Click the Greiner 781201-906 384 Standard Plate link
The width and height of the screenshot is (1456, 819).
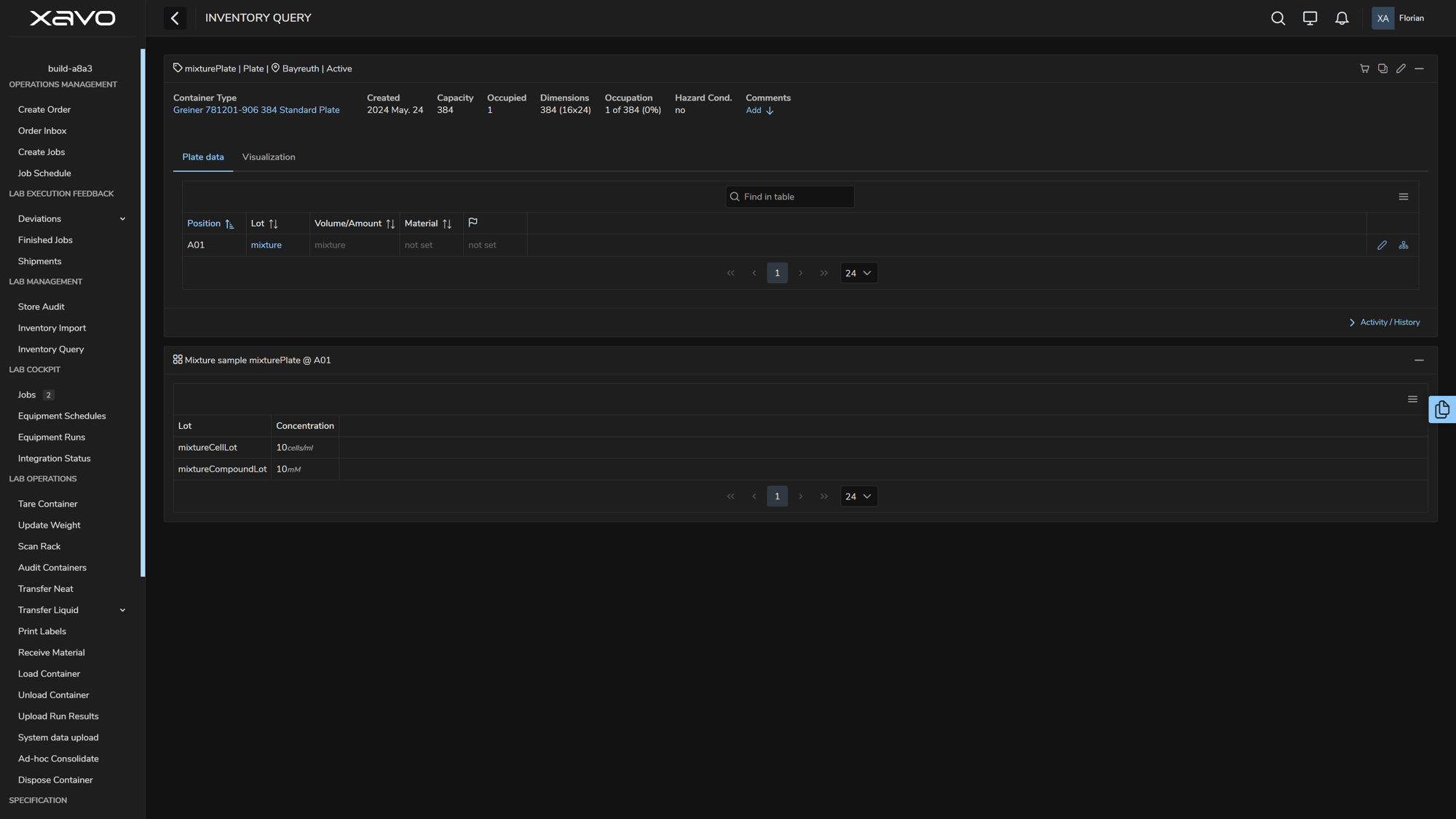tap(256, 110)
